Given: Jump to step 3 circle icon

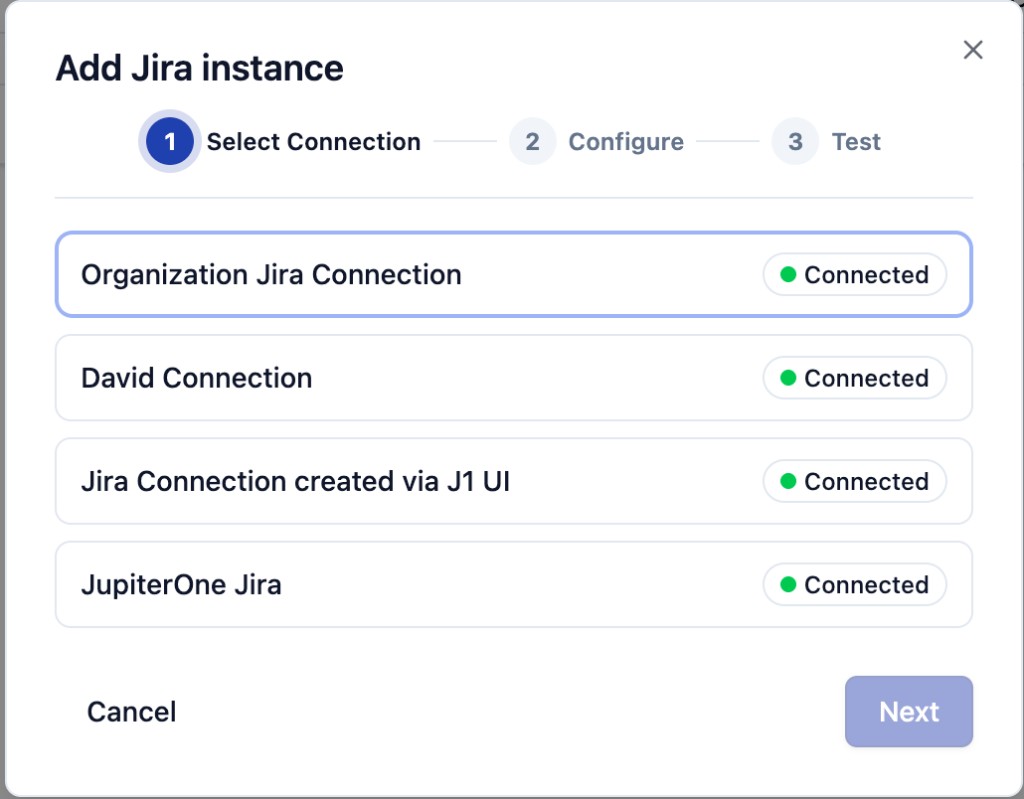Looking at the screenshot, I should coord(795,141).
